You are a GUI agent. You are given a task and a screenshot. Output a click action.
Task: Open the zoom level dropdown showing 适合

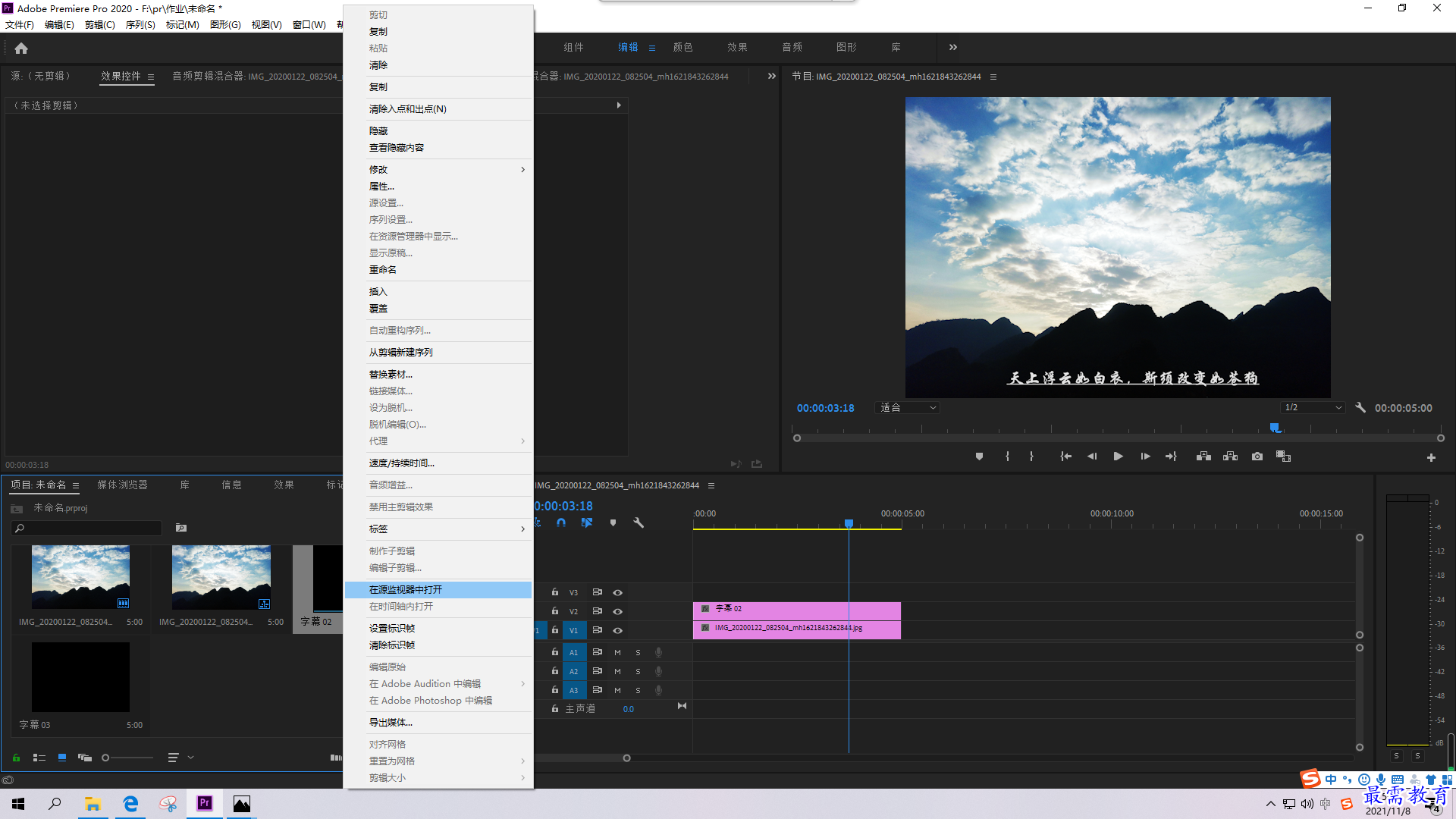tap(908, 408)
